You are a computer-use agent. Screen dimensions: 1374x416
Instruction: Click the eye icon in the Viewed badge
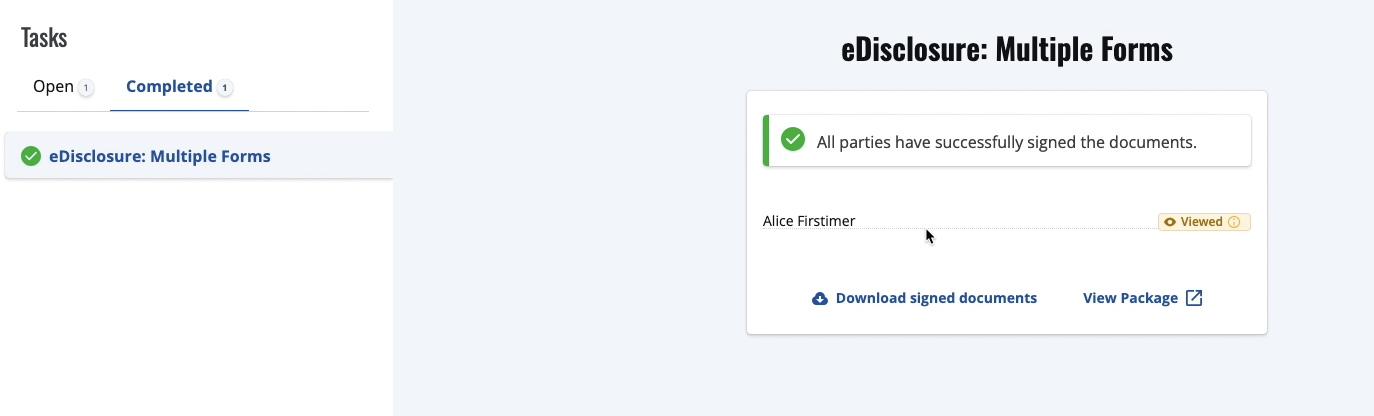pyautogui.click(x=1170, y=222)
